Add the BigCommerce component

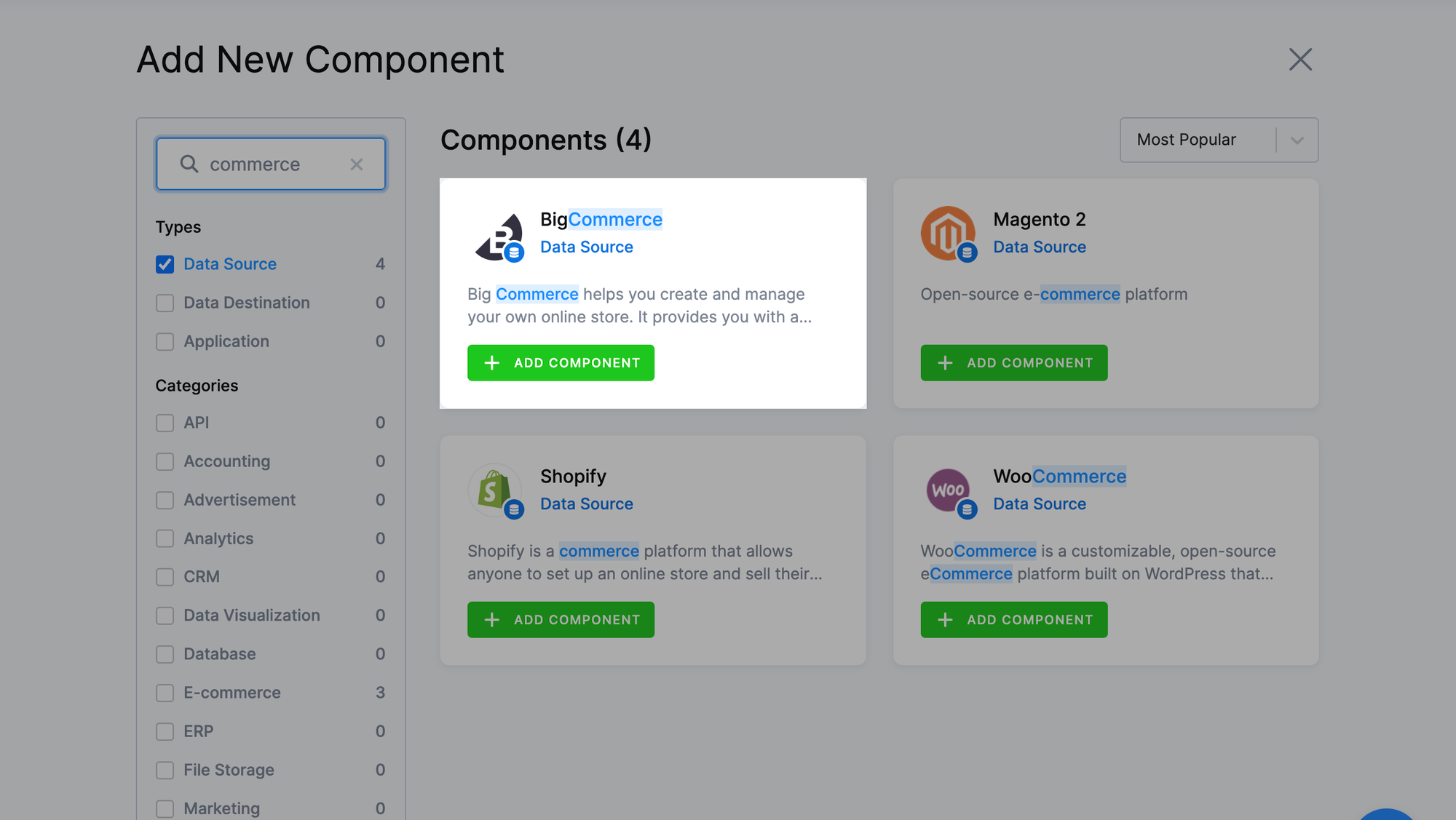tap(561, 362)
